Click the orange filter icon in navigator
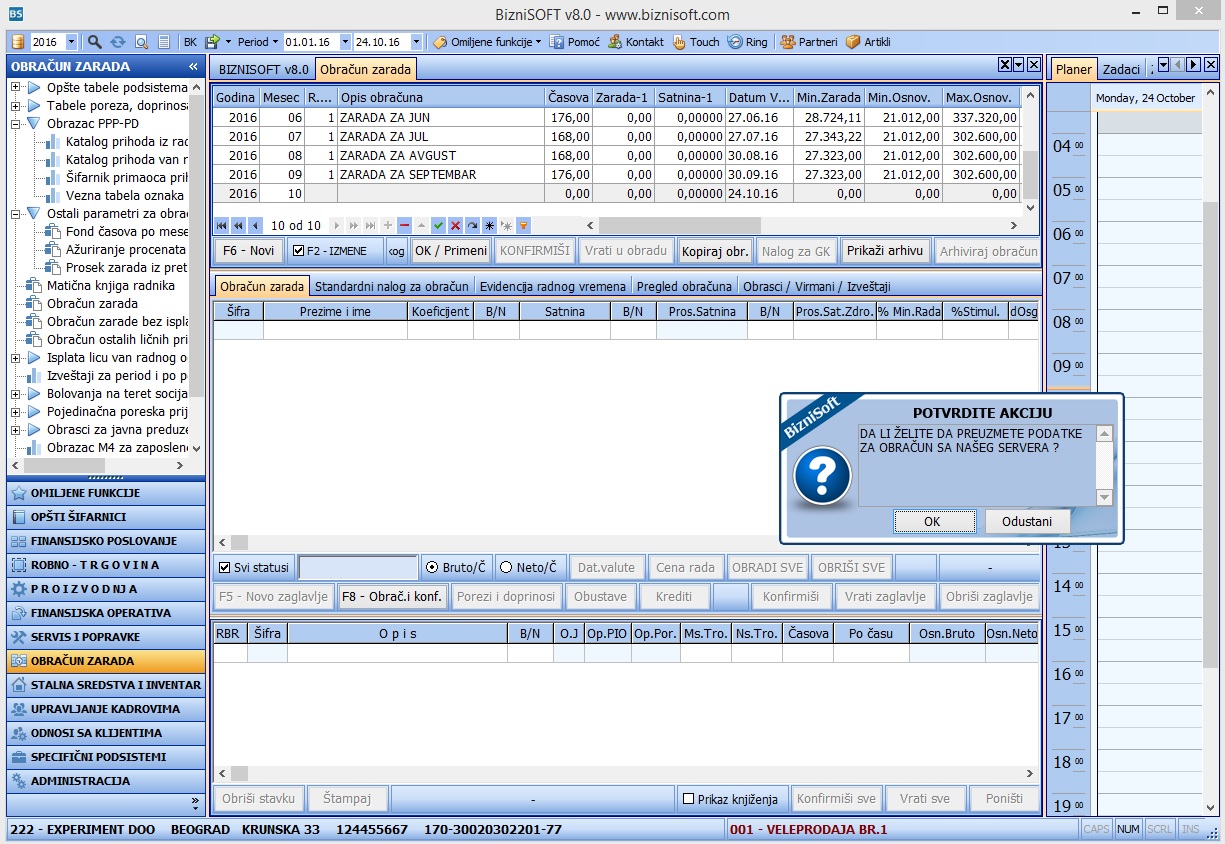 coord(523,226)
